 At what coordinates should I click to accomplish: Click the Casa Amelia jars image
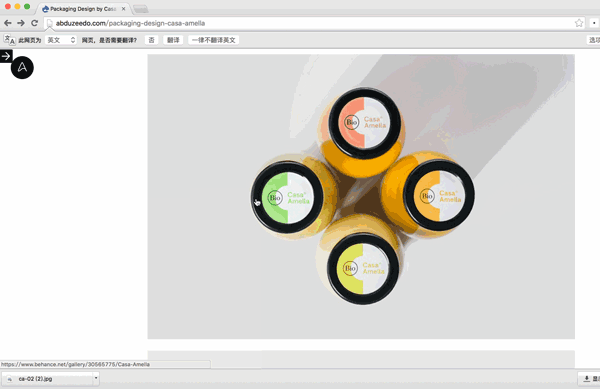click(x=361, y=197)
